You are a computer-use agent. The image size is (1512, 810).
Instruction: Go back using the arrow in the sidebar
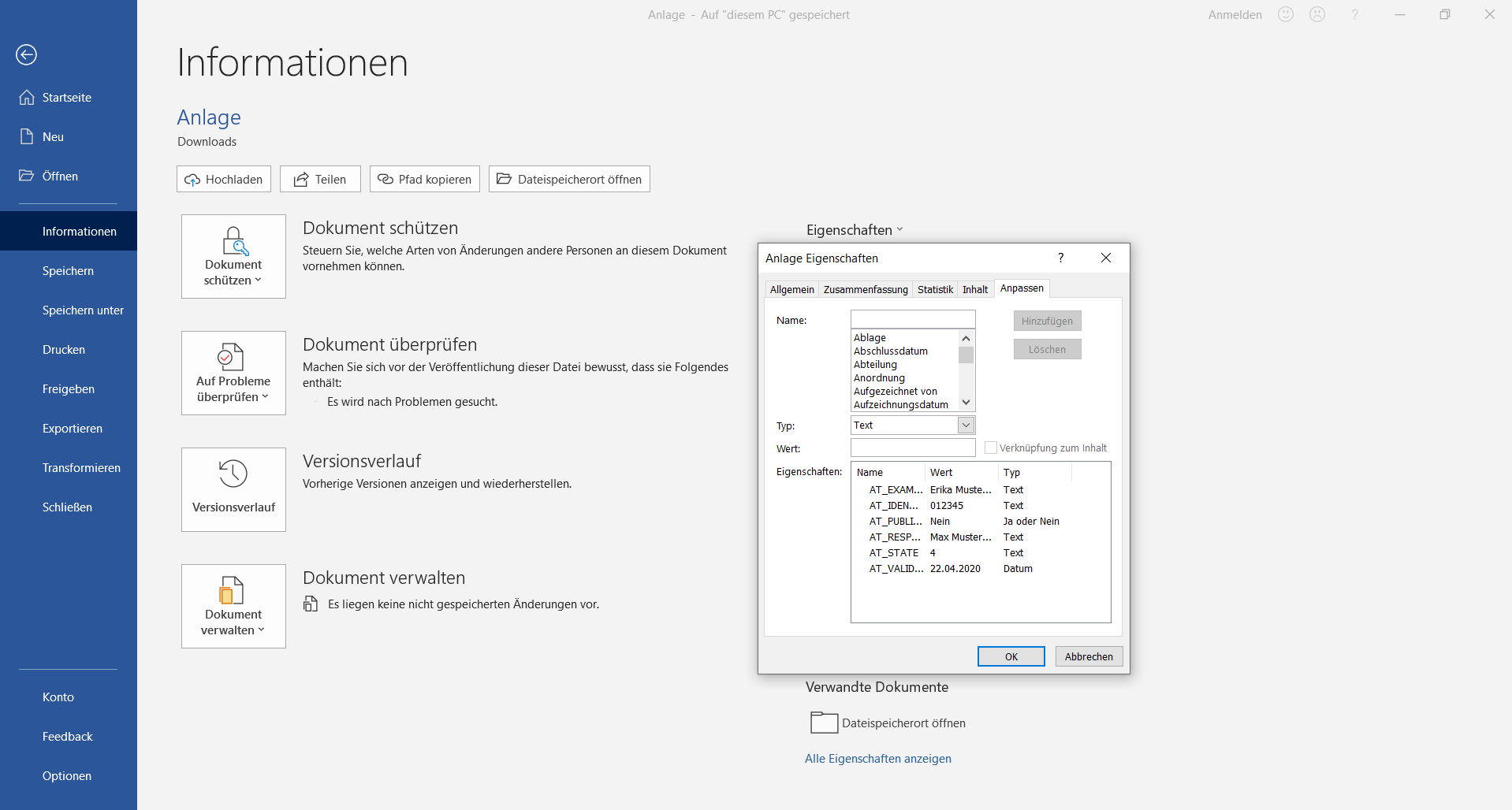pyautogui.click(x=27, y=54)
